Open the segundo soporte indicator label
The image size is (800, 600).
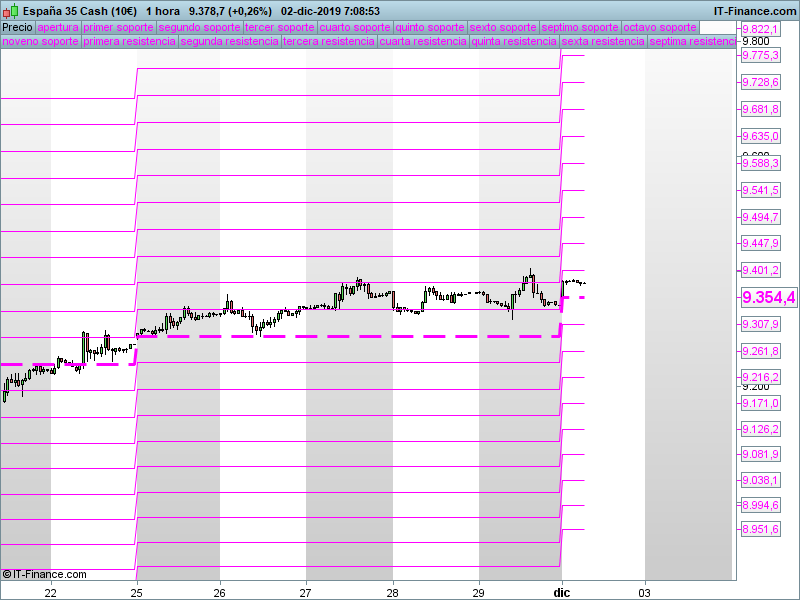199,27
